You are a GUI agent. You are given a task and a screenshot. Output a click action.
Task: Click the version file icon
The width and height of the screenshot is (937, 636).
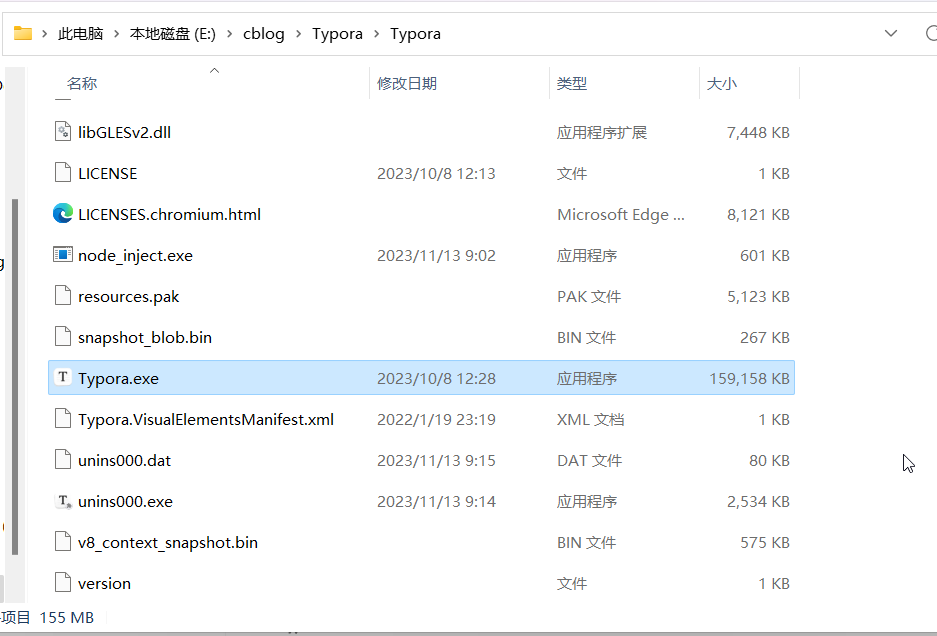pos(63,583)
